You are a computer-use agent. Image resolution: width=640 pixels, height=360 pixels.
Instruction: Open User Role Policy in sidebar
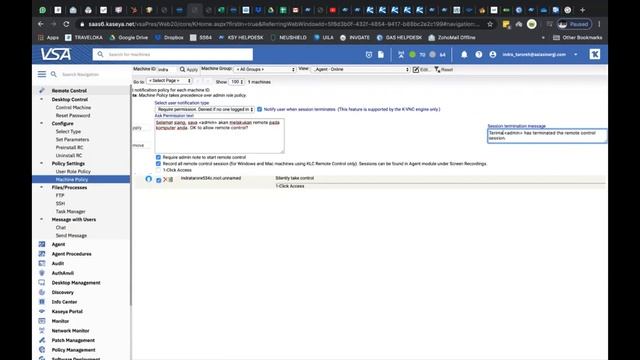pos(73,171)
